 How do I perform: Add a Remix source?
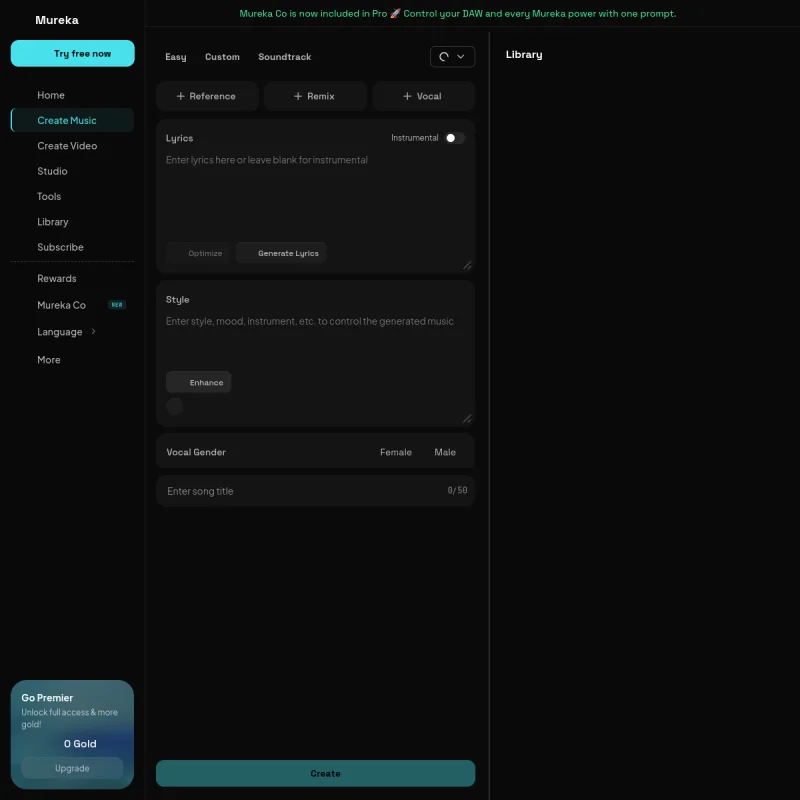click(315, 96)
